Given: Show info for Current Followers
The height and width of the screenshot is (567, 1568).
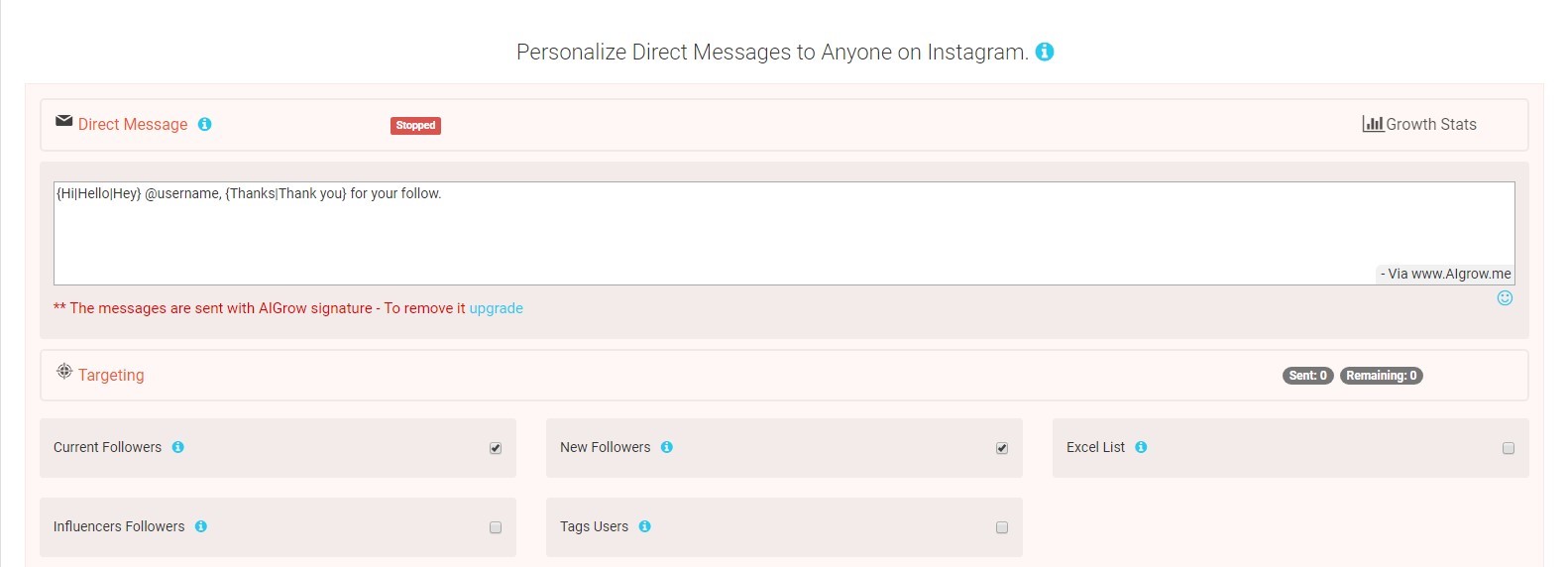Looking at the screenshot, I should [178, 447].
